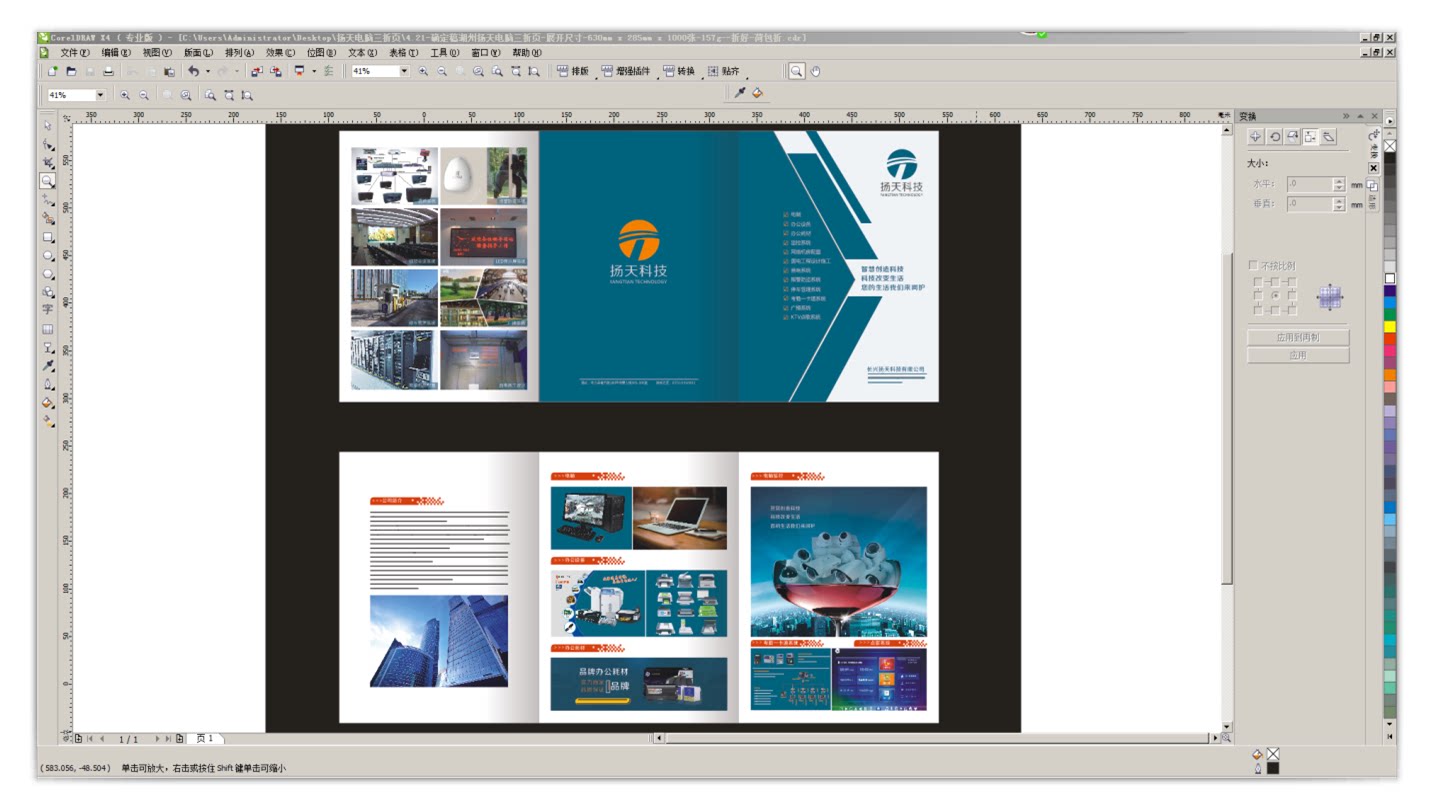Click the Position icon in transform docker

point(1256,137)
